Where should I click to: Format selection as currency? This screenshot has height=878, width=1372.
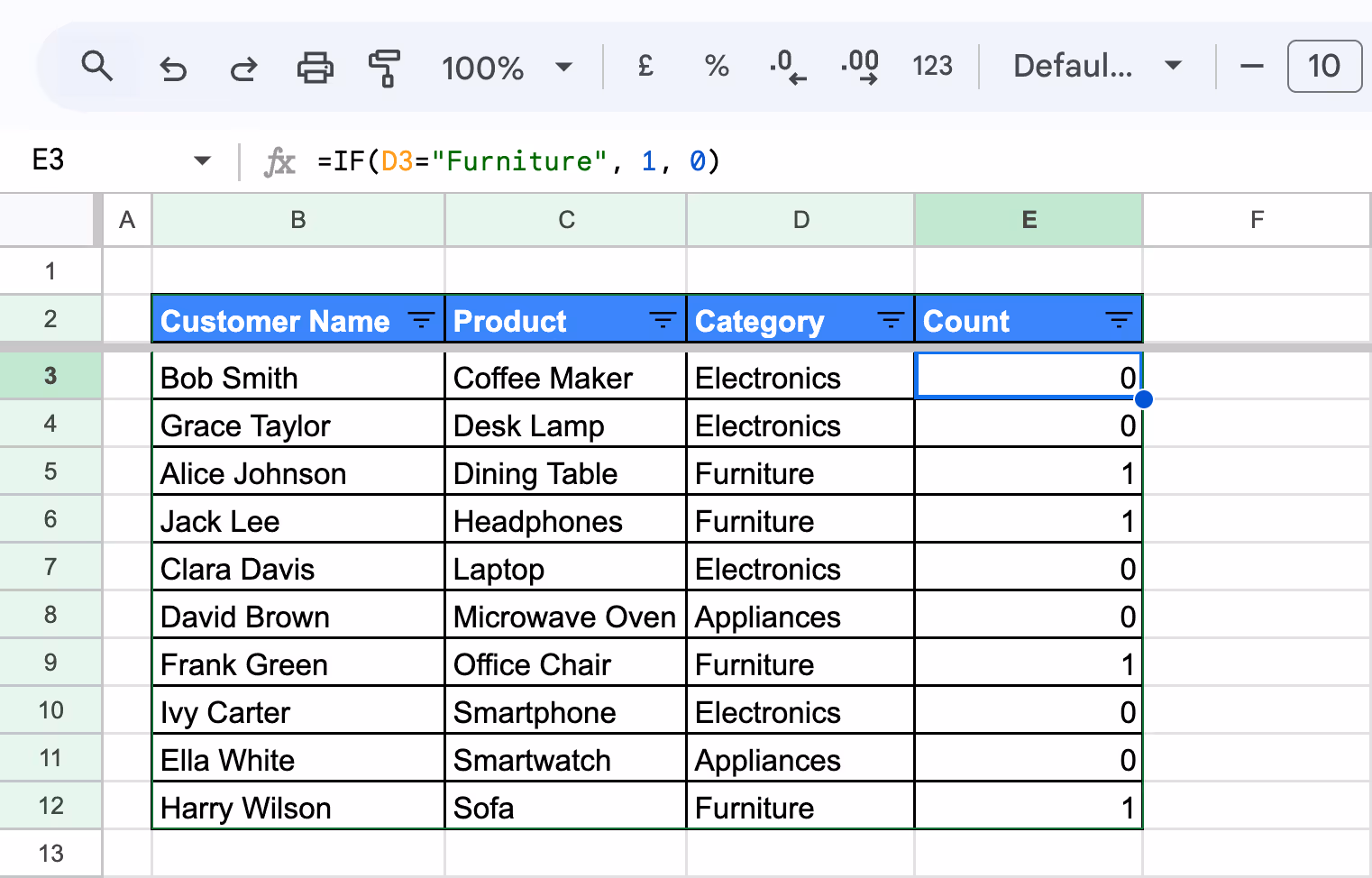(x=645, y=66)
